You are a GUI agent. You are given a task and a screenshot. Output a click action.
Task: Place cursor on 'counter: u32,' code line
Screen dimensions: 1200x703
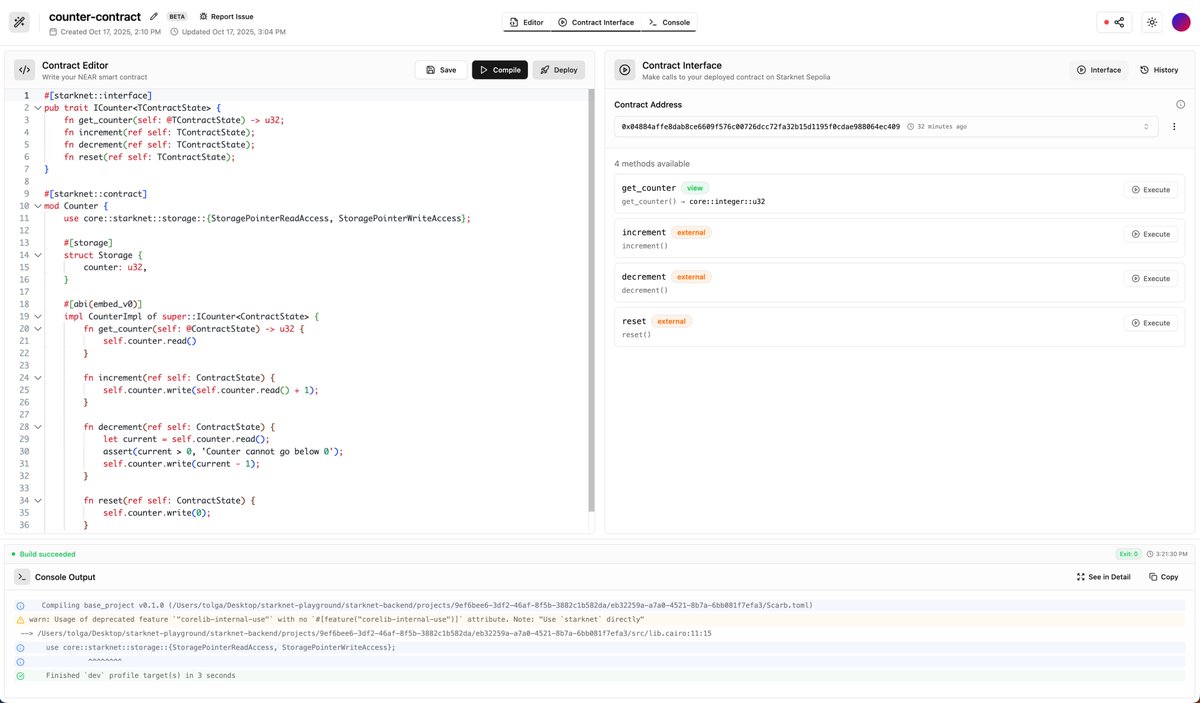[x=117, y=267]
